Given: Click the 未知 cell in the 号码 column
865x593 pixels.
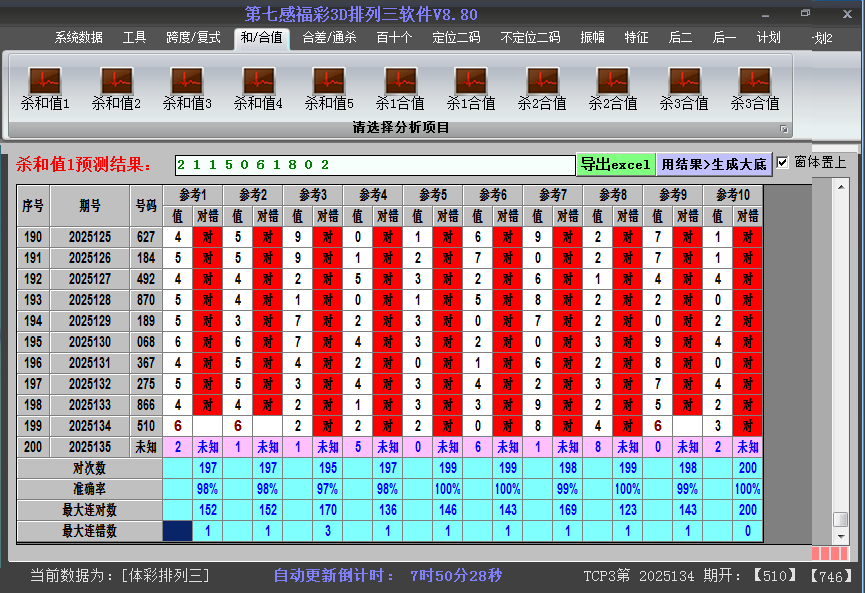Looking at the screenshot, I should tap(146, 447).
